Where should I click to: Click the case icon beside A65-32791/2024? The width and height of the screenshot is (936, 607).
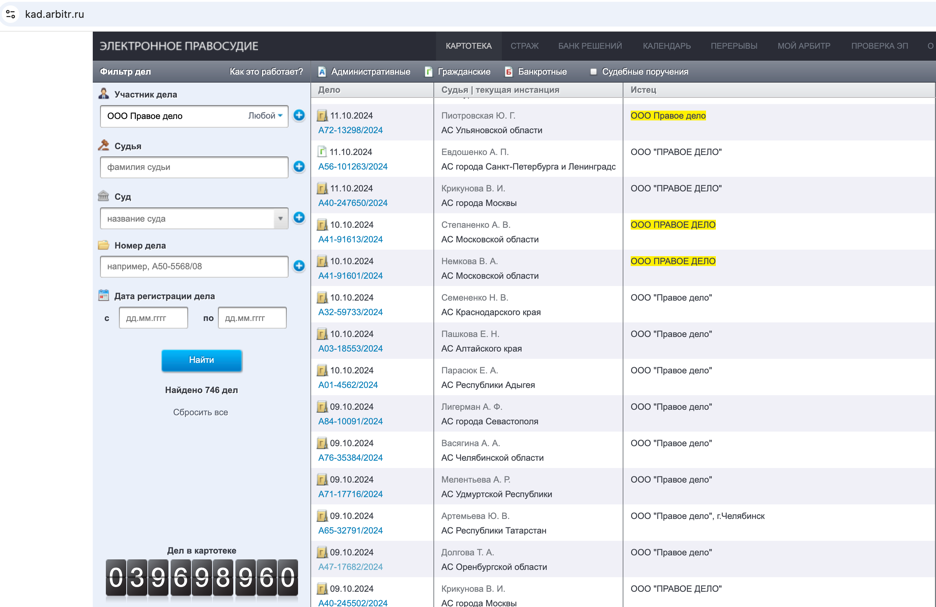(322, 516)
